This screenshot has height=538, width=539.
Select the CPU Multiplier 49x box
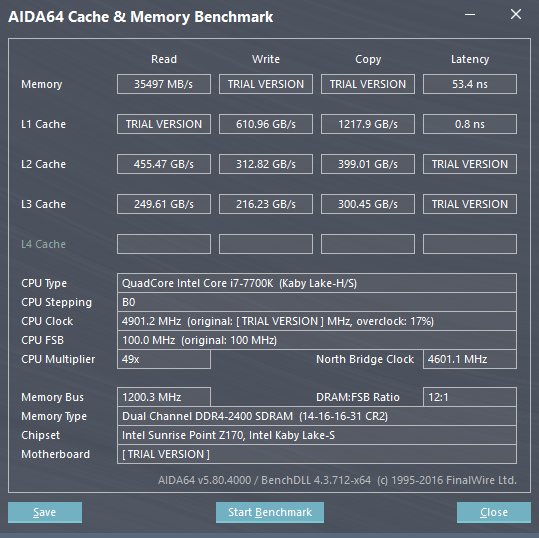click(x=164, y=359)
